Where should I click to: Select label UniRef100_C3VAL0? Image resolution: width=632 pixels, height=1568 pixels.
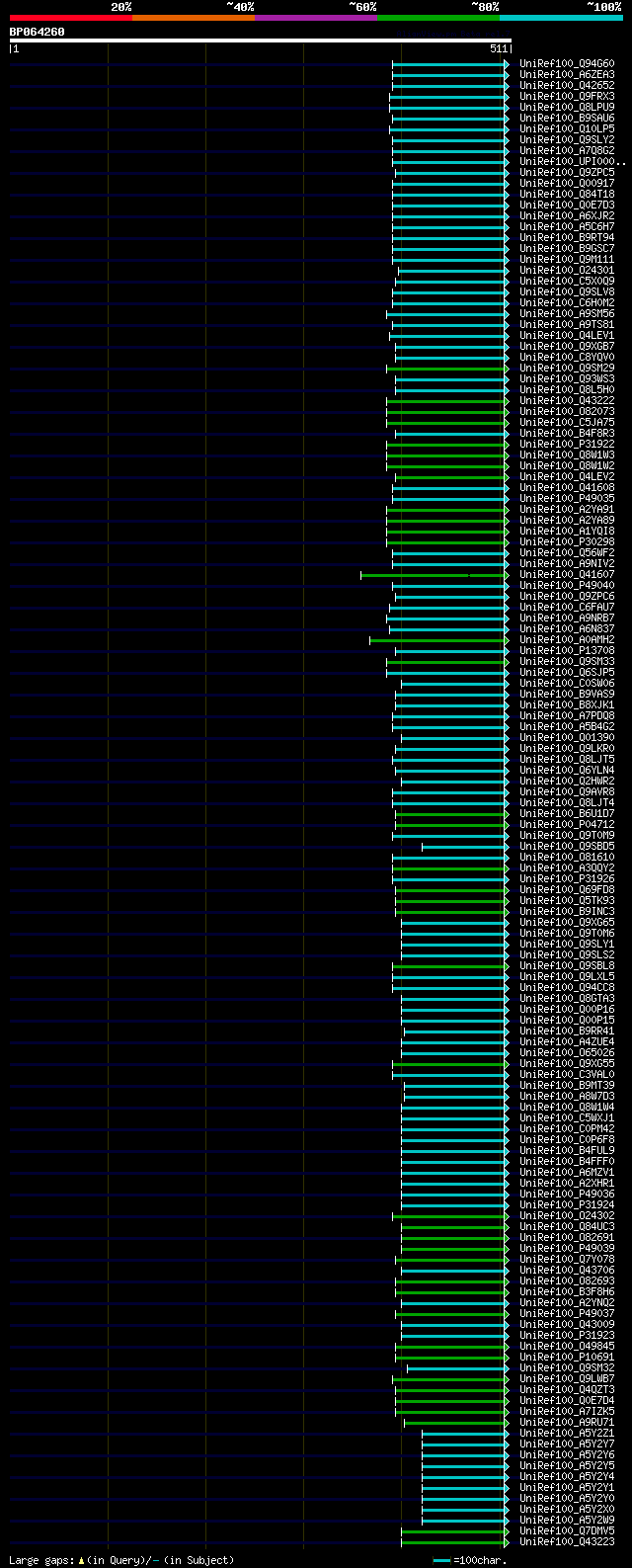tap(567, 1074)
